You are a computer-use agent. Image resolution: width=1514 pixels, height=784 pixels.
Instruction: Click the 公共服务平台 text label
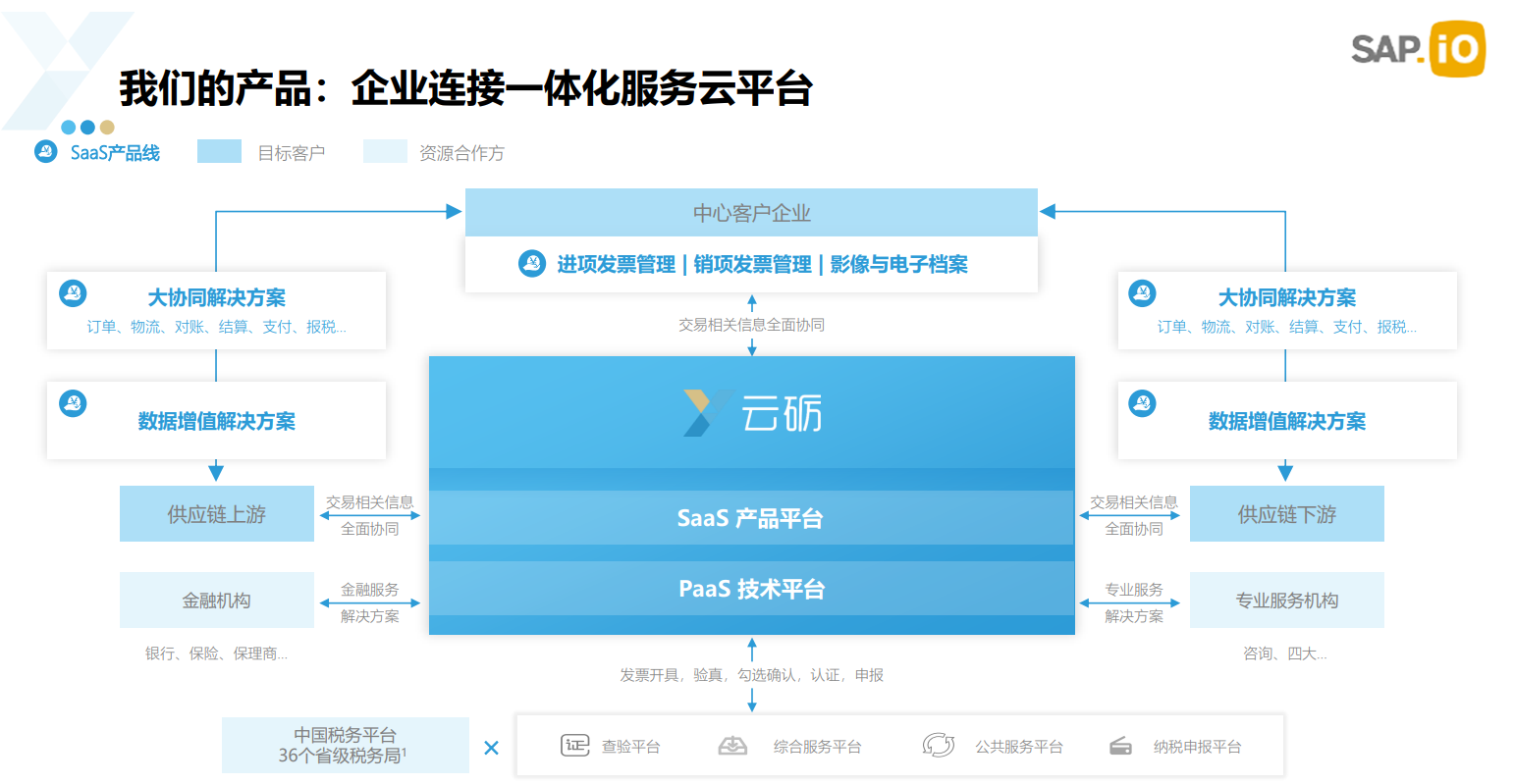[x=1019, y=747]
